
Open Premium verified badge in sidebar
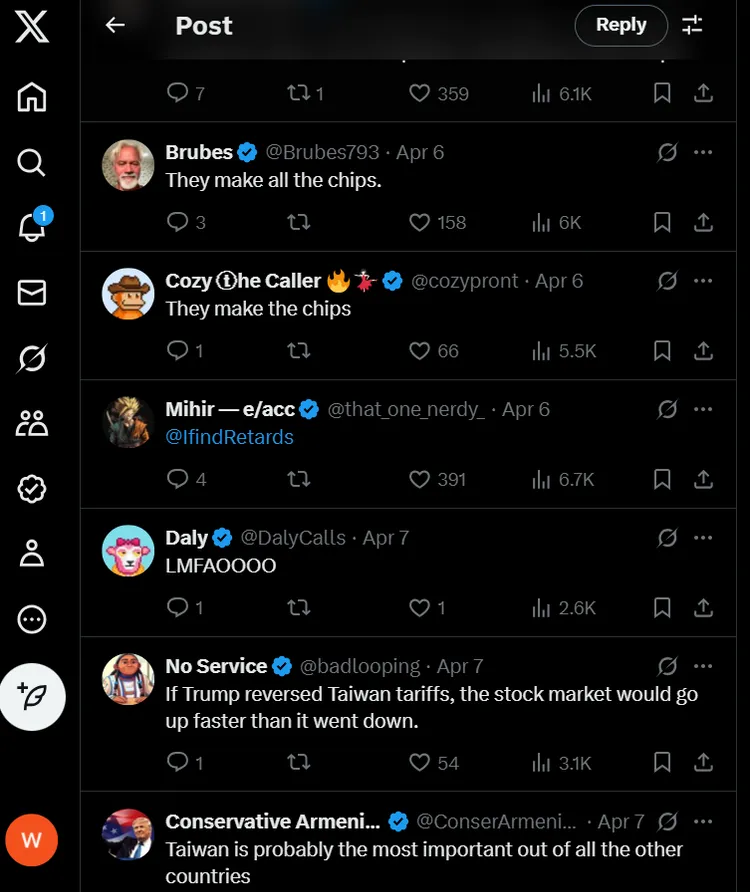pyautogui.click(x=32, y=488)
